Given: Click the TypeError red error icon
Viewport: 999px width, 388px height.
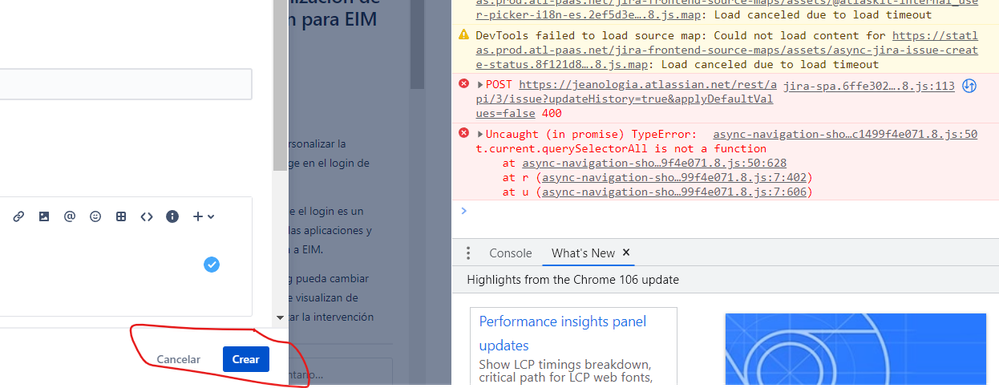Looking at the screenshot, I should (x=464, y=133).
